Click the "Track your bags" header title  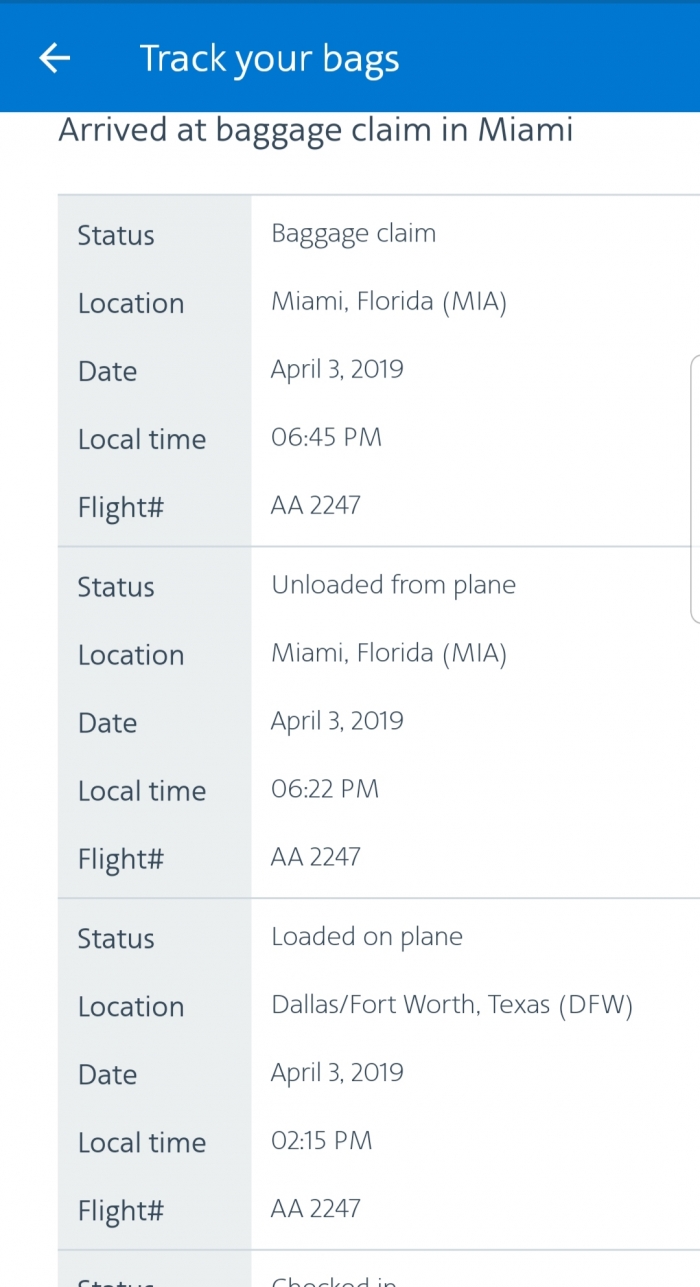pos(269,59)
